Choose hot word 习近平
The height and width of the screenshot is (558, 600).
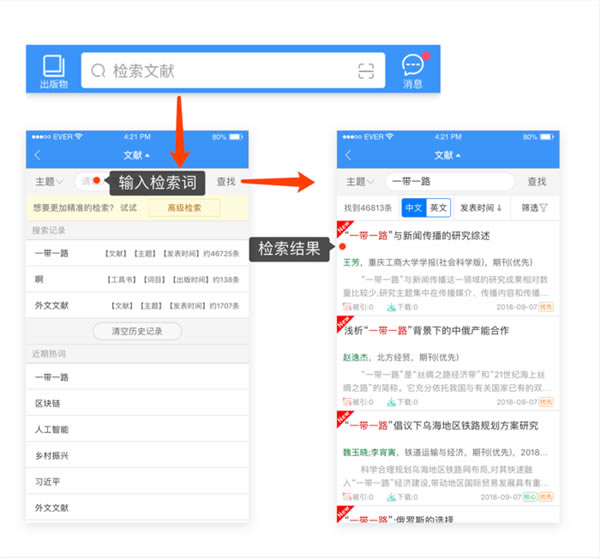point(137,481)
